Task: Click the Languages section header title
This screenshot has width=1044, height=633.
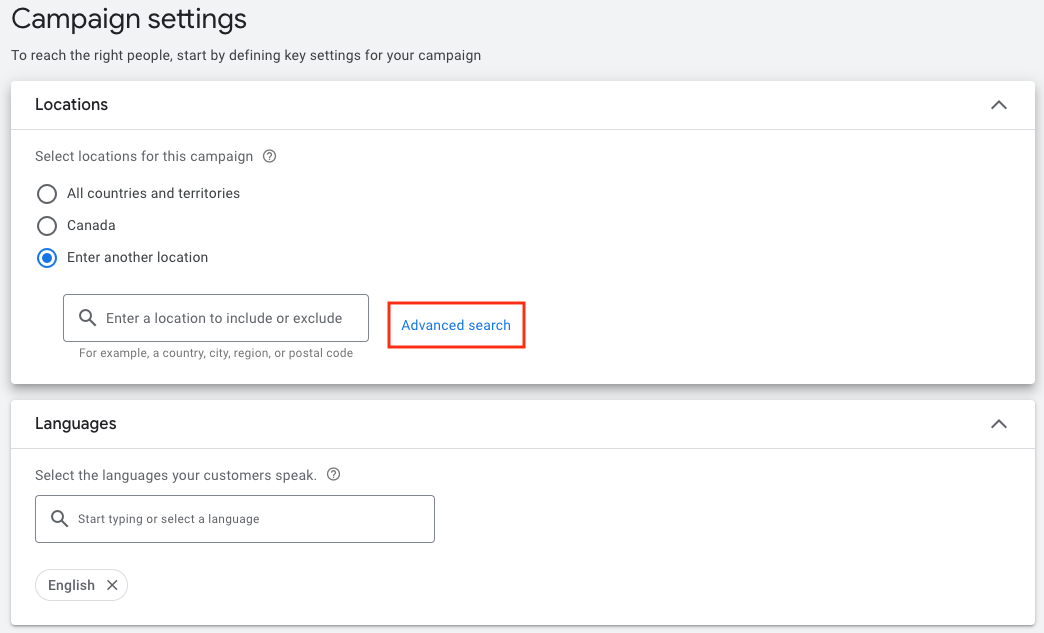Action: (75, 423)
